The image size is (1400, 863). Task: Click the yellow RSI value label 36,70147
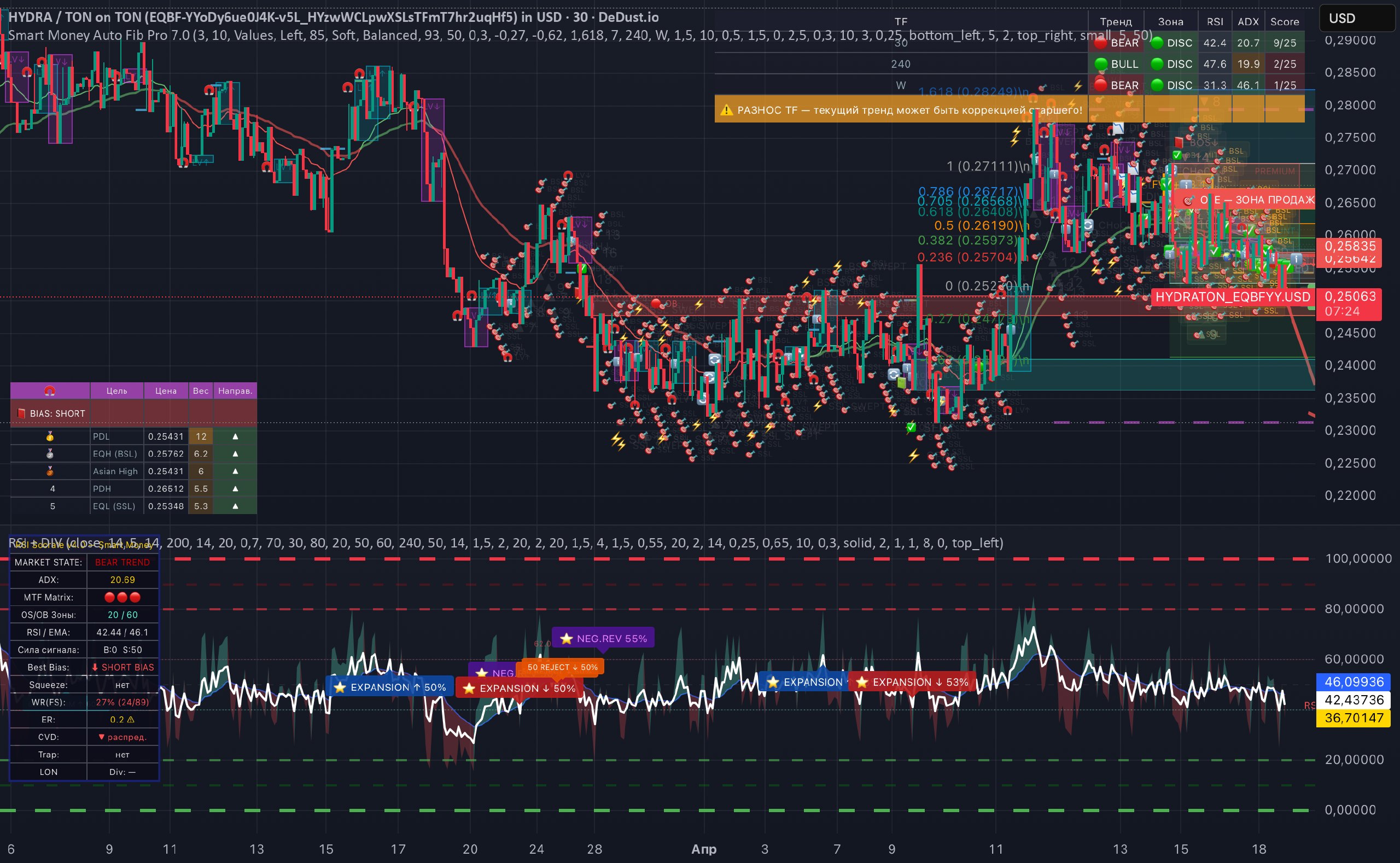tap(1353, 718)
